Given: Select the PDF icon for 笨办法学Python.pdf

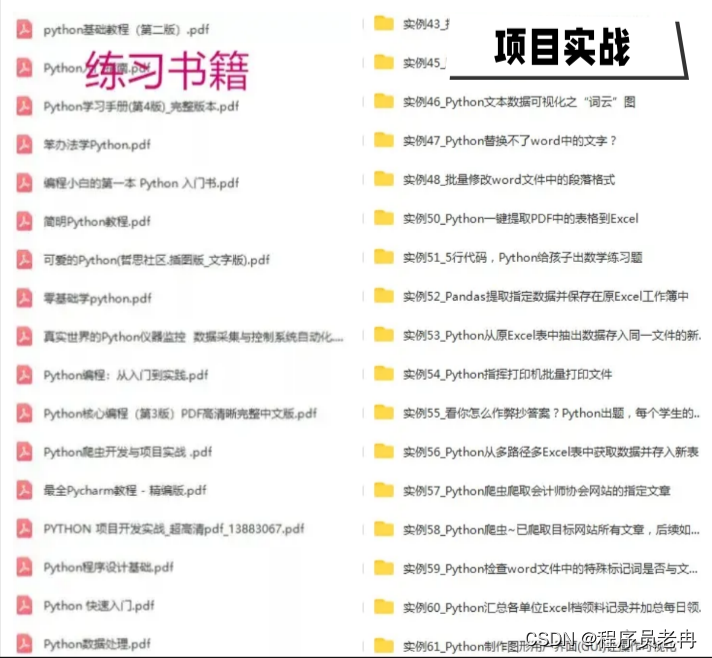Looking at the screenshot, I should [x=25, y=145].
